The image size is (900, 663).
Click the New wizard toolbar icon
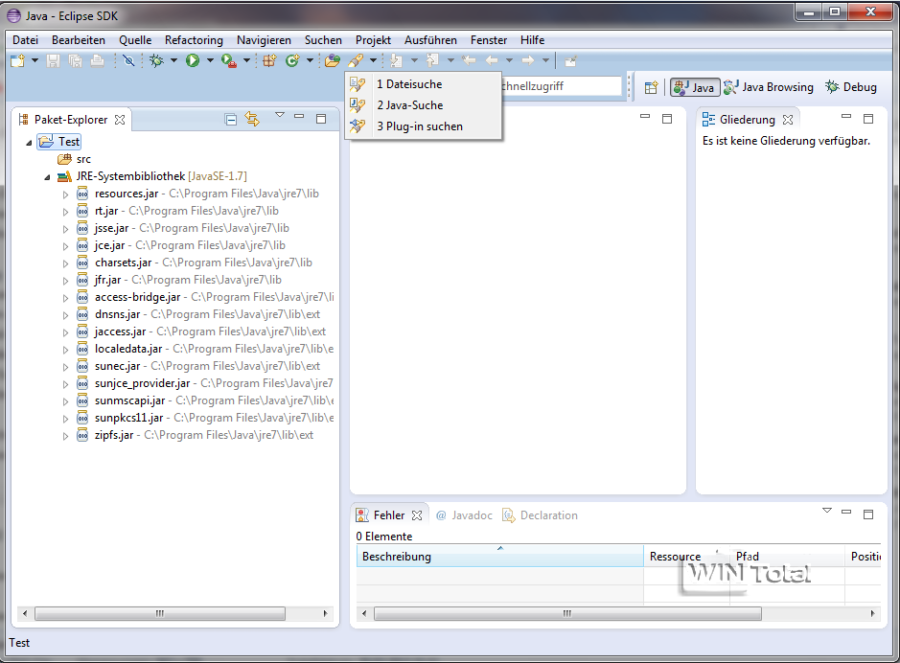coord(18,60)
